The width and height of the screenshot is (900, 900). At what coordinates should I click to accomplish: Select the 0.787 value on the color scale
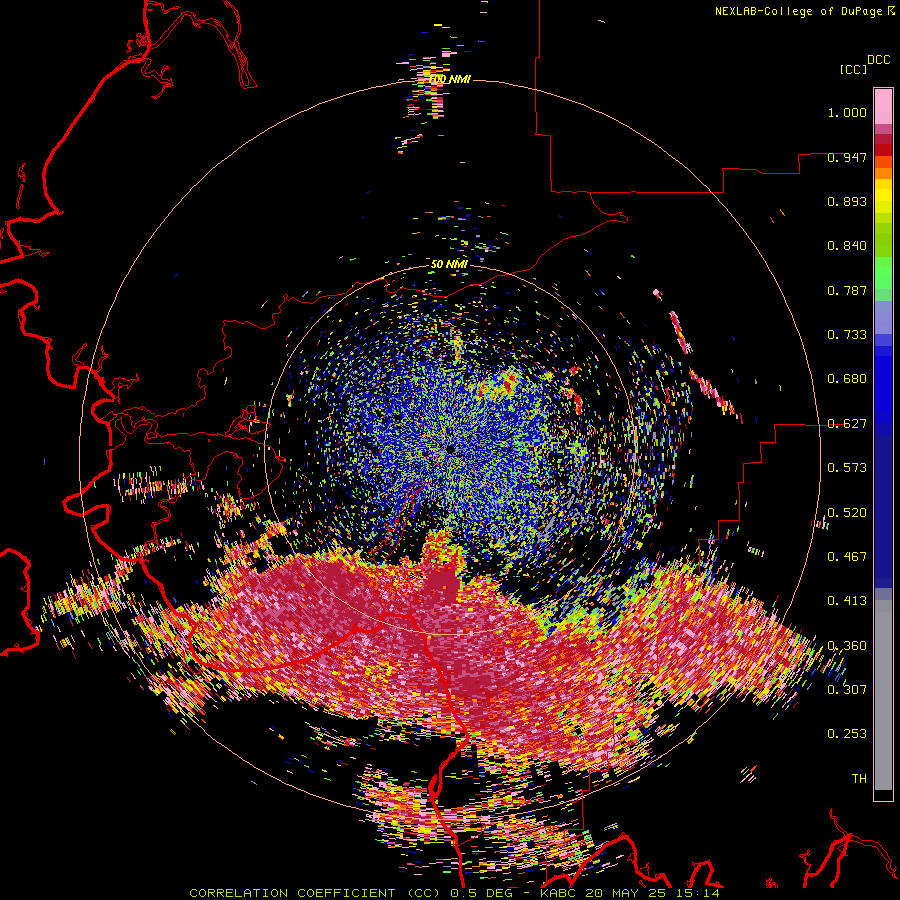pos(847,290)
